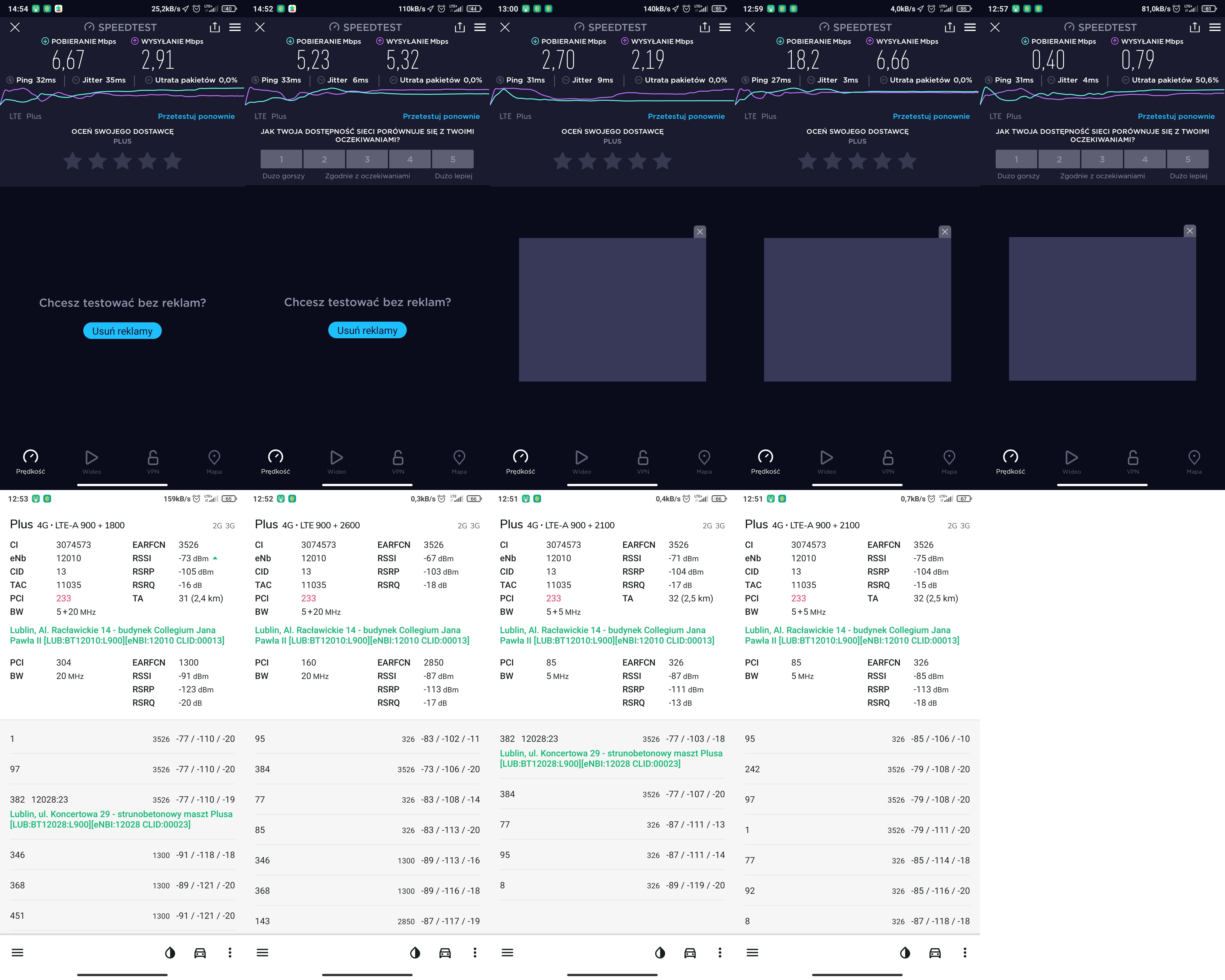Tap Przetestuj ponownie on the 18,2 Mbps result
This screenshot has height=980, width=1225.
pyautogui.click(x=931, y=116)
